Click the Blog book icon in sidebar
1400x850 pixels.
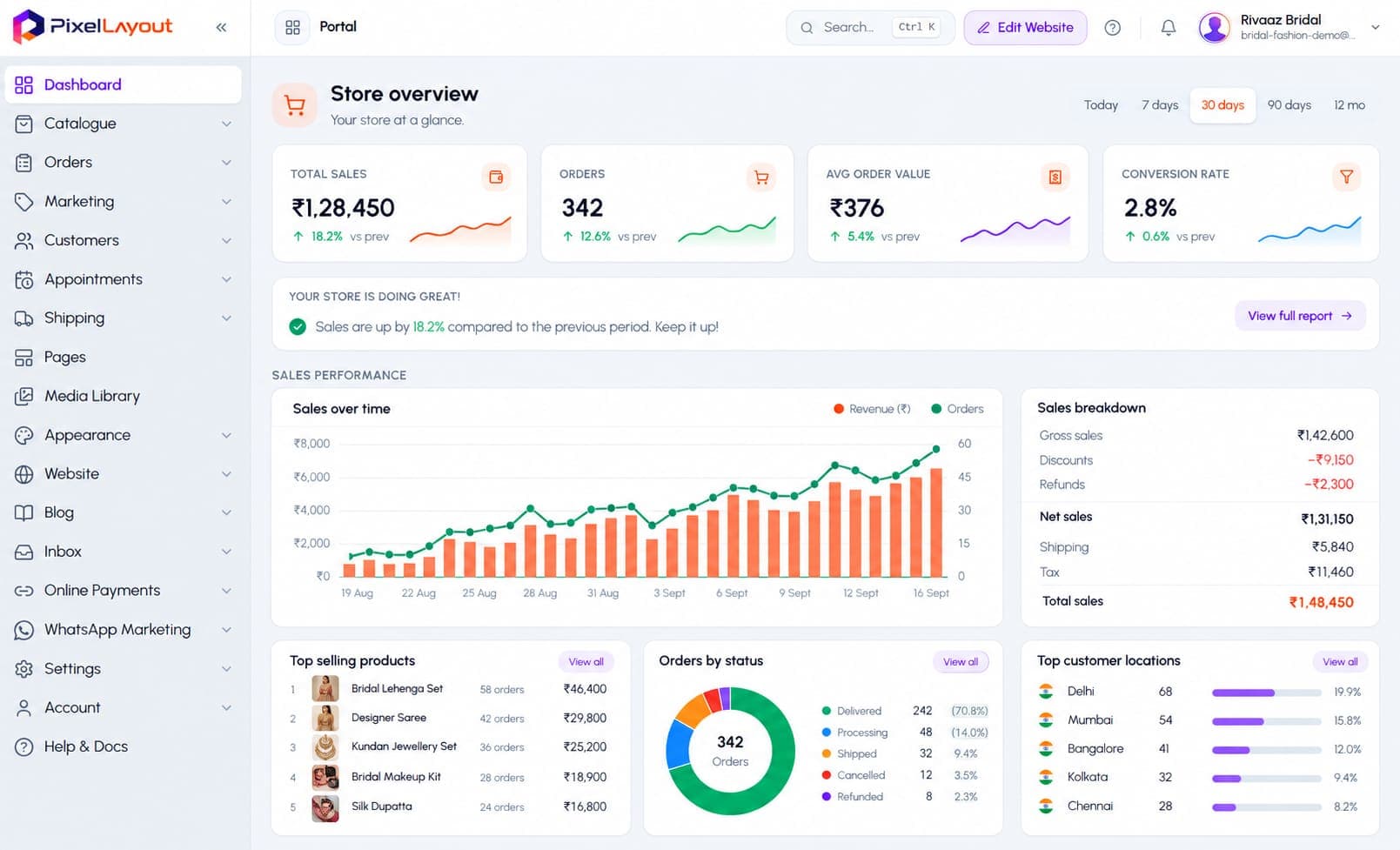(x=24, y=512)
